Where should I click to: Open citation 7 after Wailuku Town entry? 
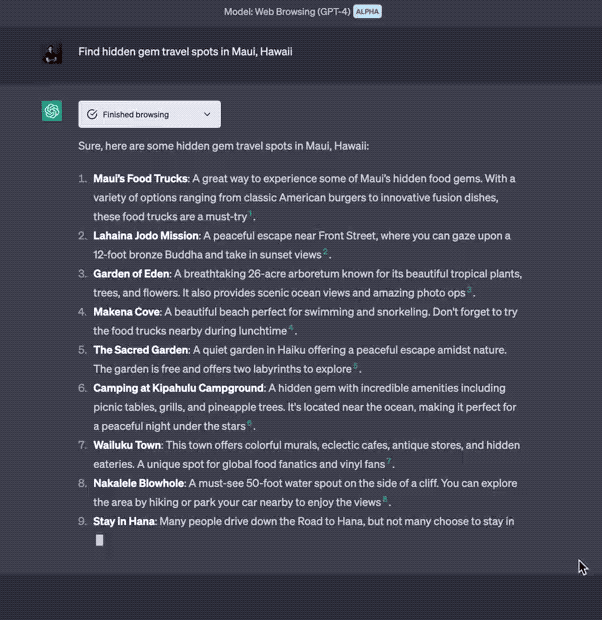(389, 461)
